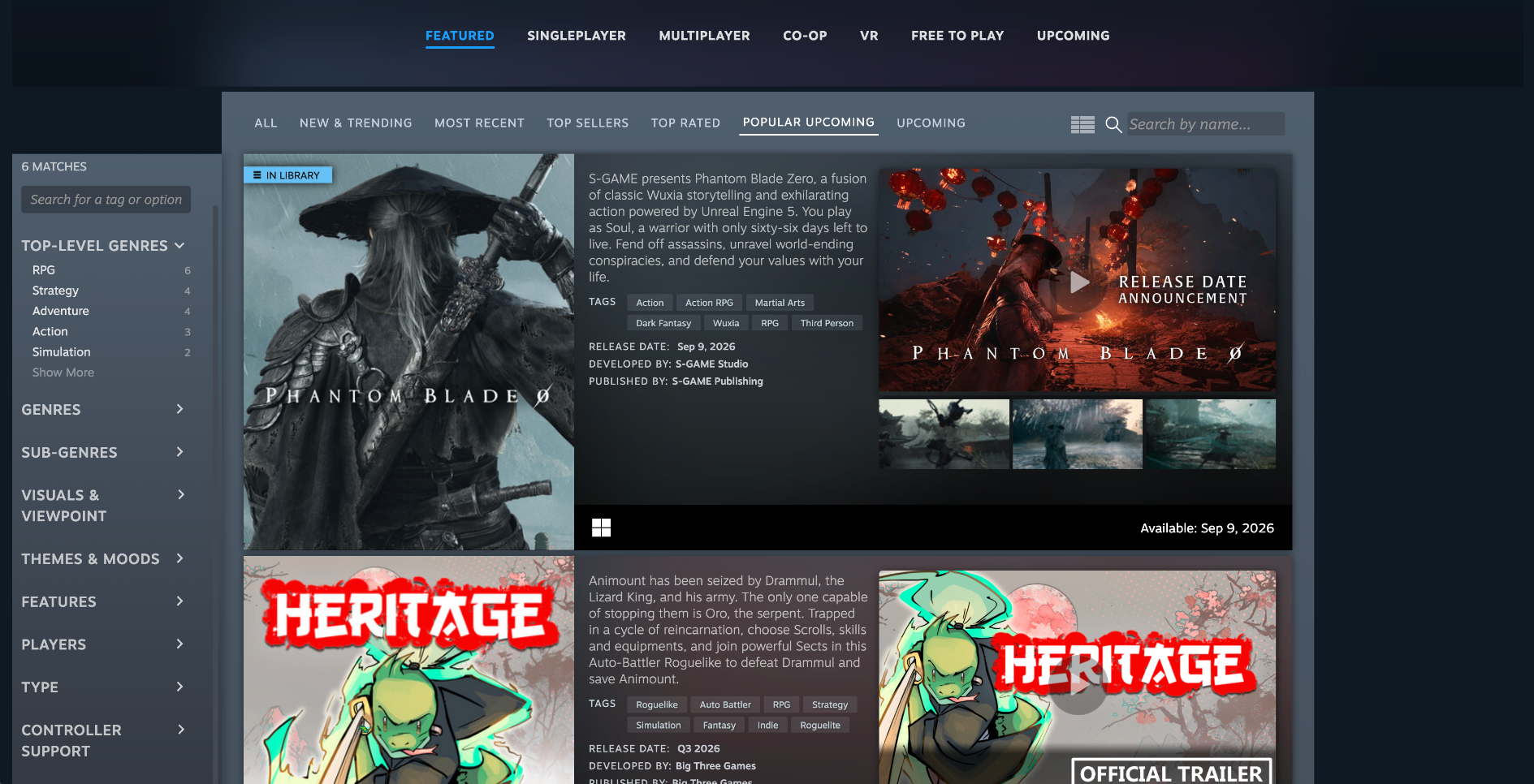Click RPG tag on Phantom Blade Zero
This screenshot has width=1534, height=784.
tap(770, 323)
